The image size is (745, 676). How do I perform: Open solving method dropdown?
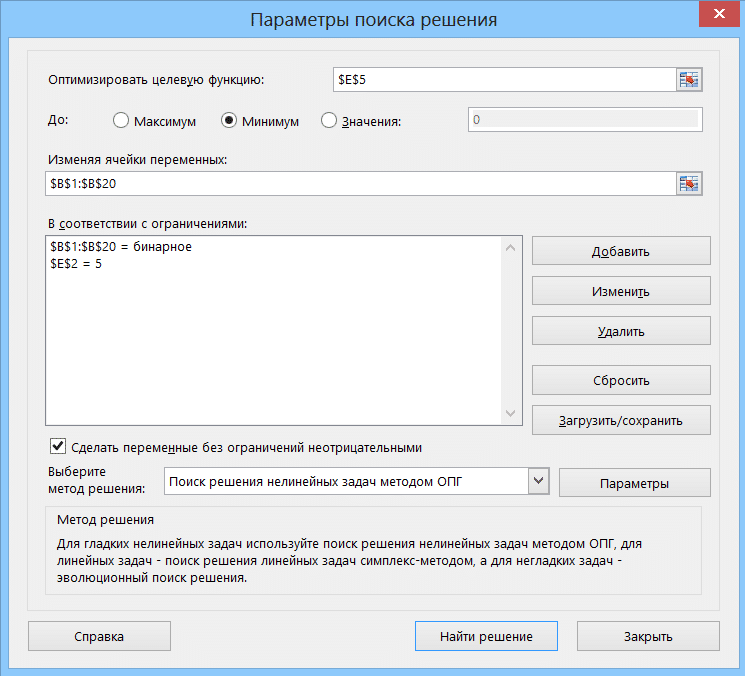pyautogui.click(x=538, y=481)
